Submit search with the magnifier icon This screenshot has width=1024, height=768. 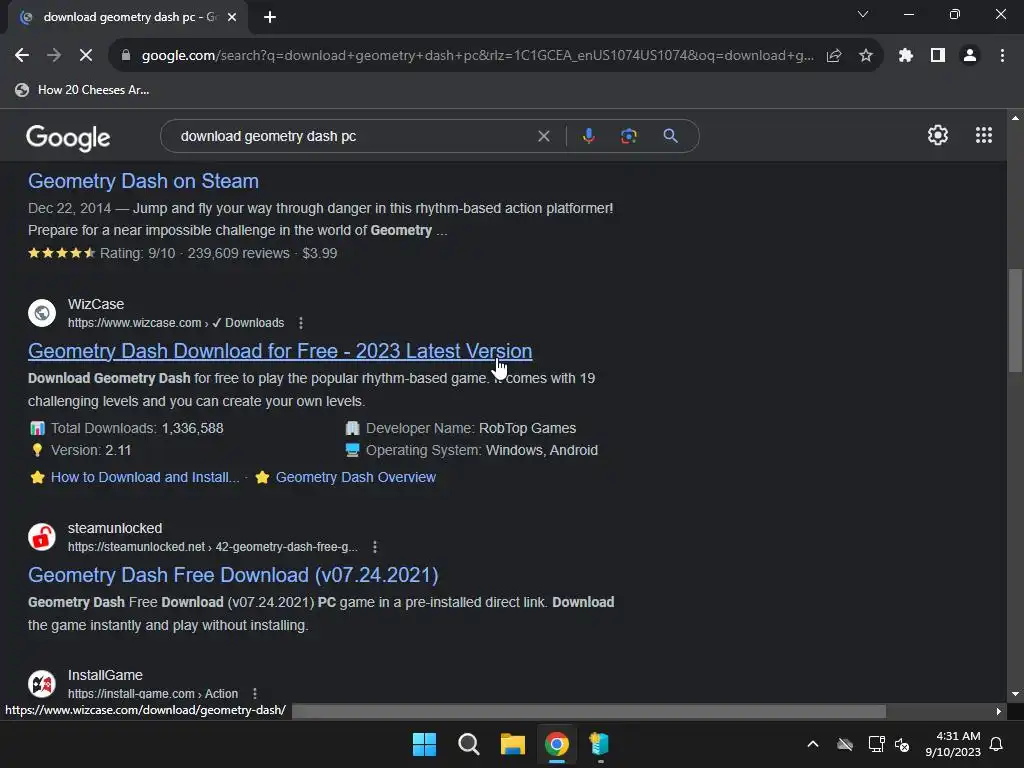tap(670, 136)
